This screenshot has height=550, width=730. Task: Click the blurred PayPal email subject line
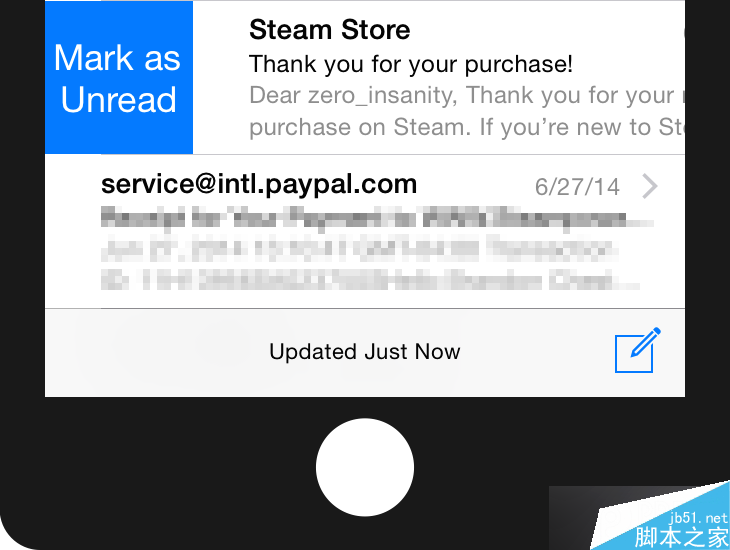coord(377,218)
